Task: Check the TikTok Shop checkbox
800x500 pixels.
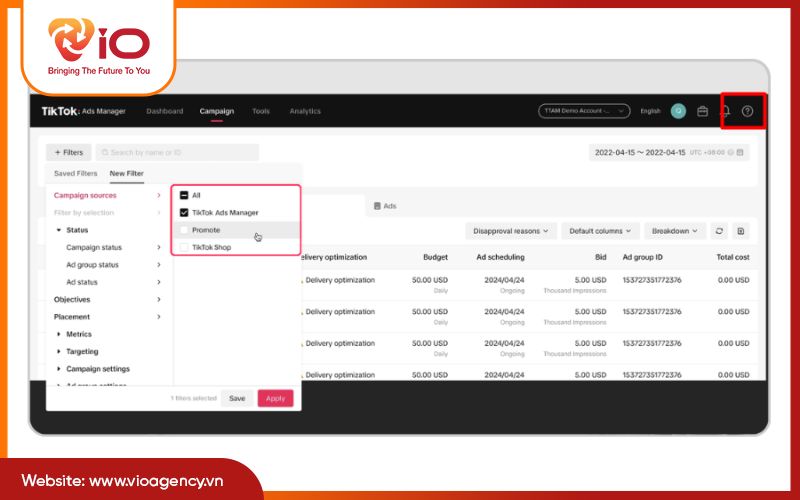Action: 184,247
